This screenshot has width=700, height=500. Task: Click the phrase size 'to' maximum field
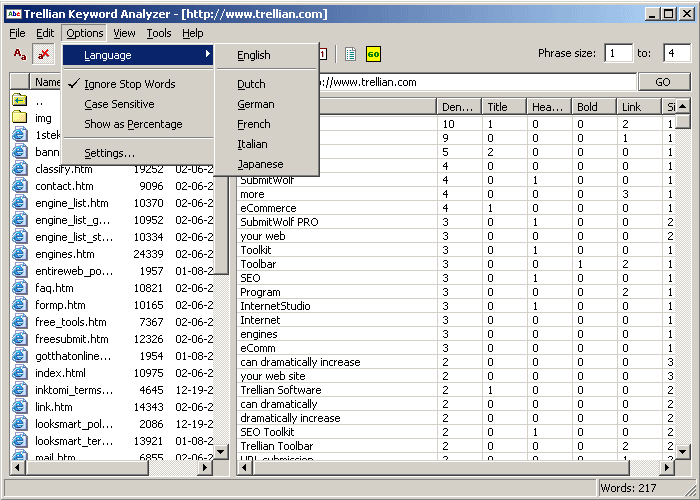coord(677,54)
